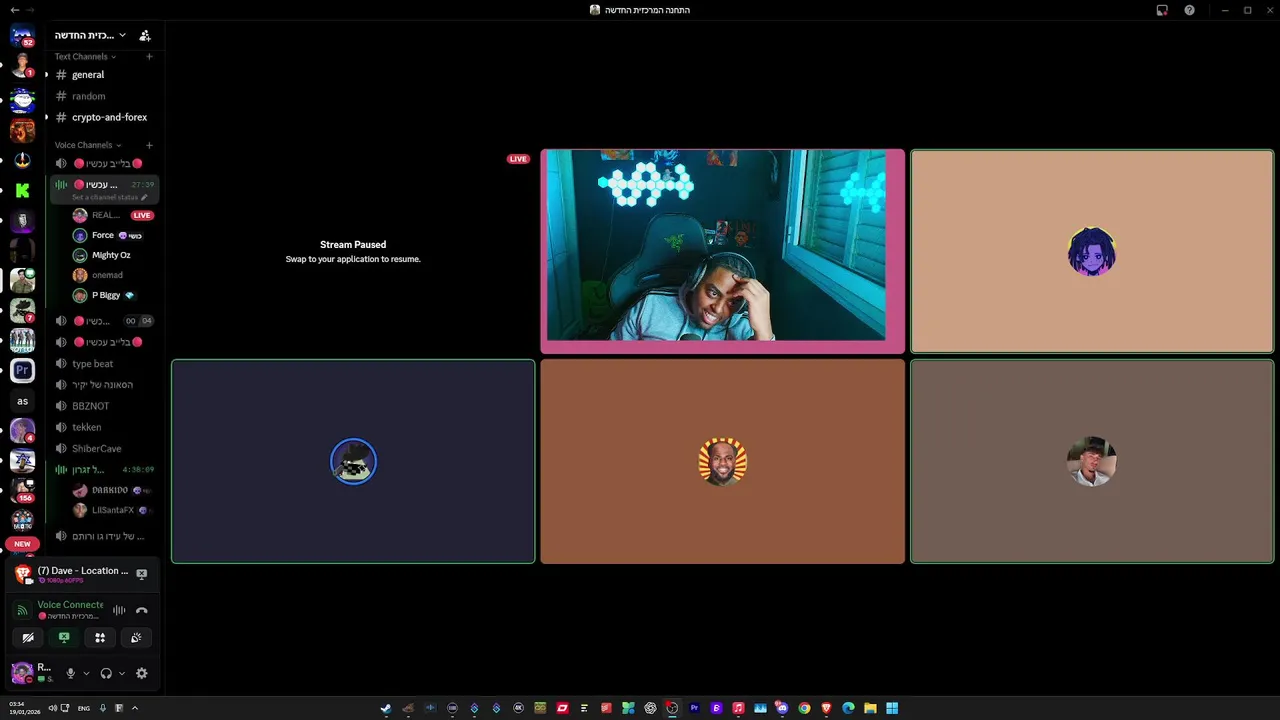Join the type beat voice channel
The image size is (1280, 720).
click(104, 364)
